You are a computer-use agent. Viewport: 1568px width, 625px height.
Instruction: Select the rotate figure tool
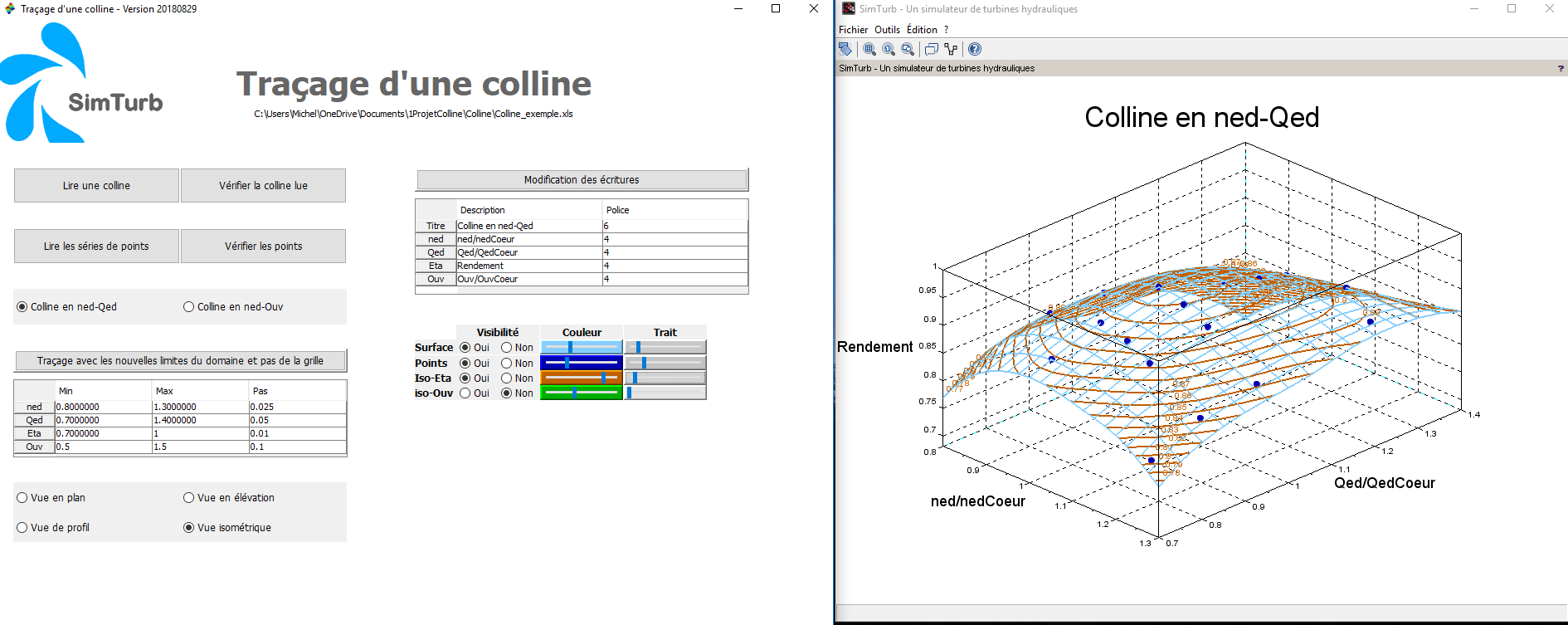pyautogui.click(x=845, y=49)
